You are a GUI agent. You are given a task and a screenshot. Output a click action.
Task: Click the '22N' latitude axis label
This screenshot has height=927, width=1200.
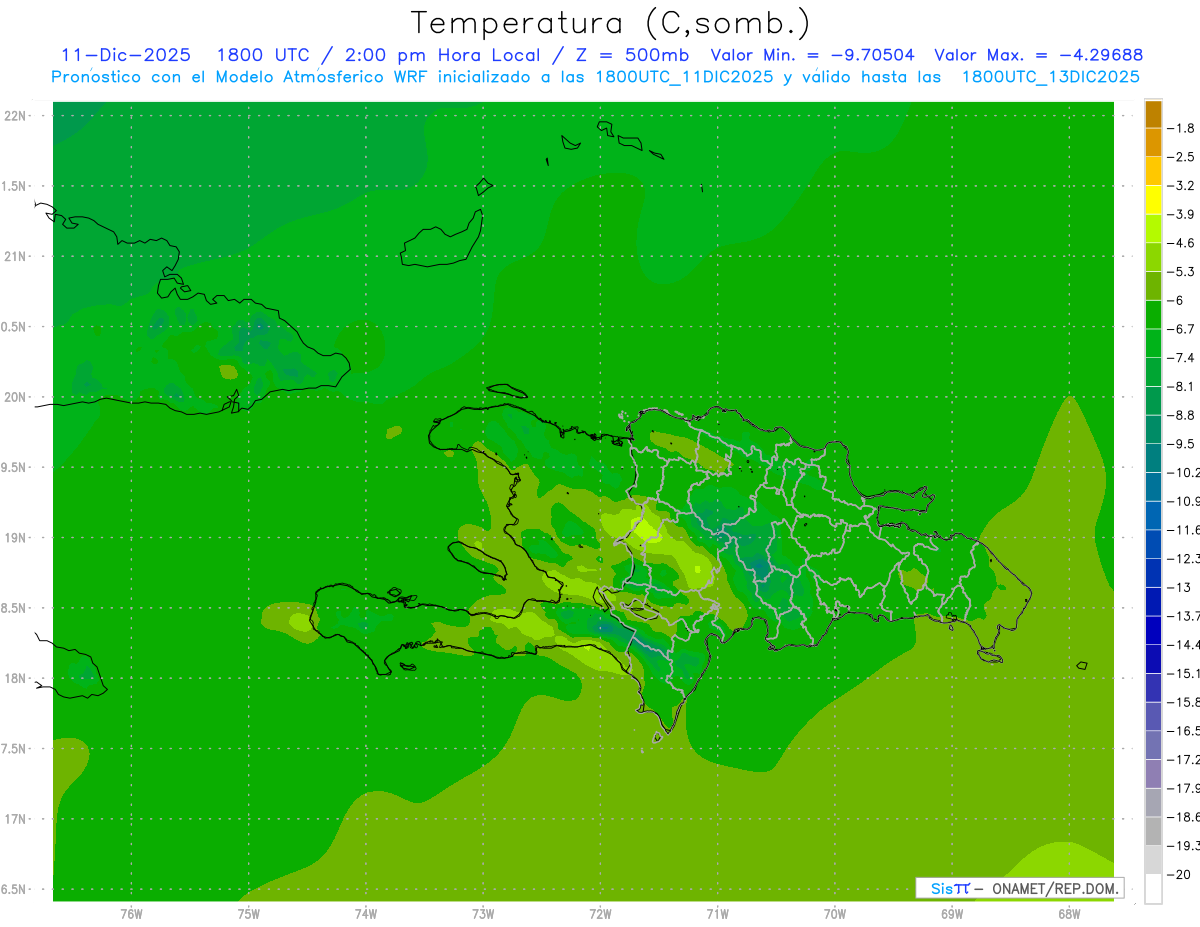(15, 115)
